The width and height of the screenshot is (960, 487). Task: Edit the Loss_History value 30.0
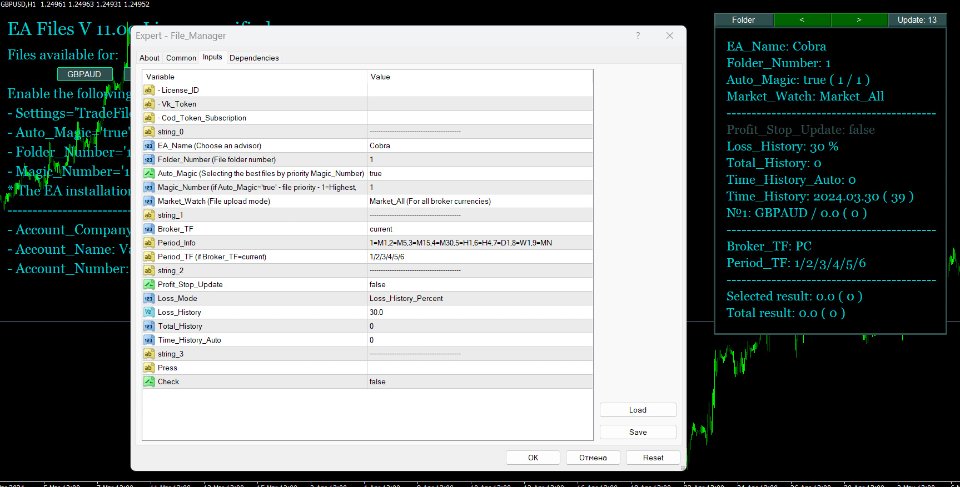(x=480, y=312)
